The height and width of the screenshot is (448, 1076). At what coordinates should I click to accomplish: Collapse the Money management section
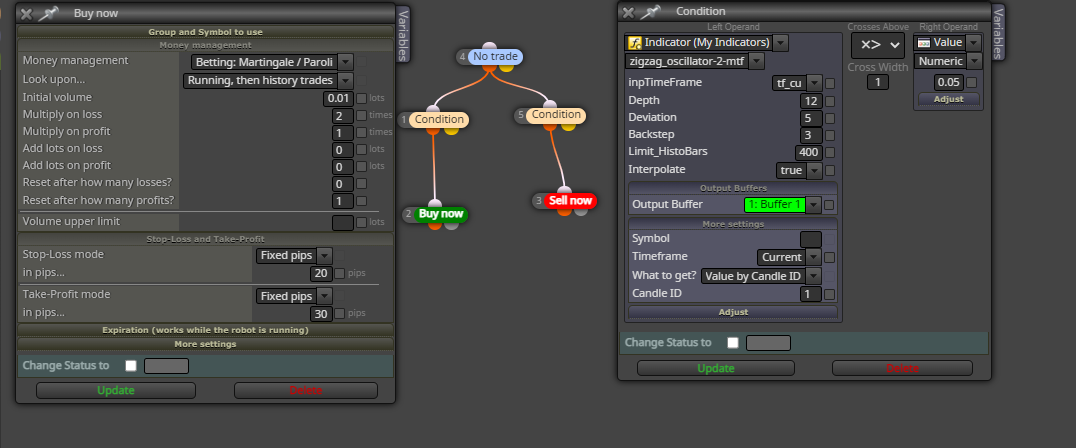(205, 45)
